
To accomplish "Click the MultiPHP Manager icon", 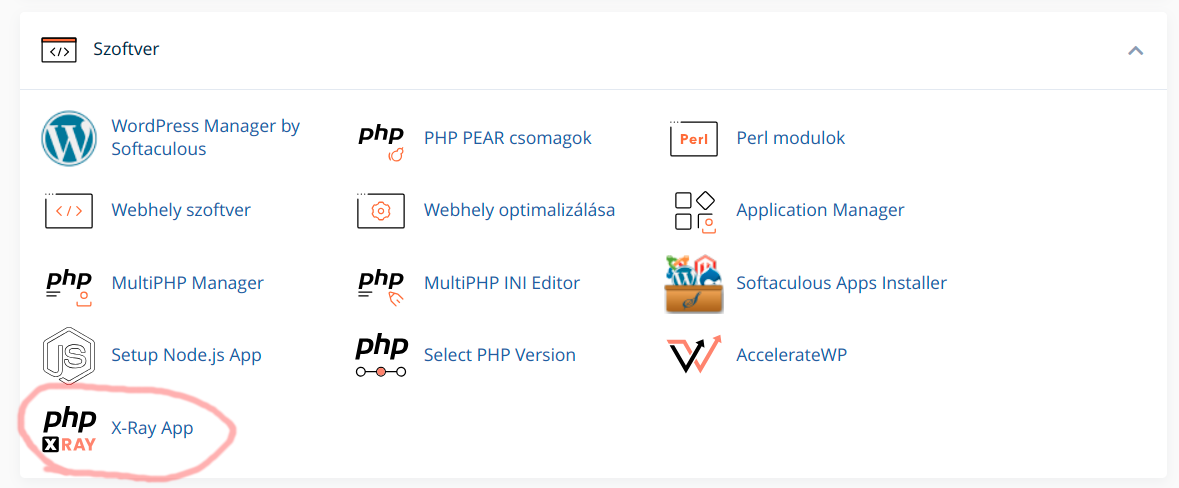I will click(x=68, y=287).
